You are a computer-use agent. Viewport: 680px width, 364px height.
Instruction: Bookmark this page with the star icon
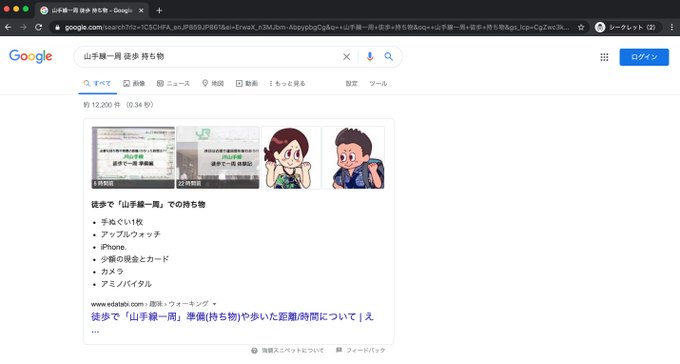click(x=581, y=27)
